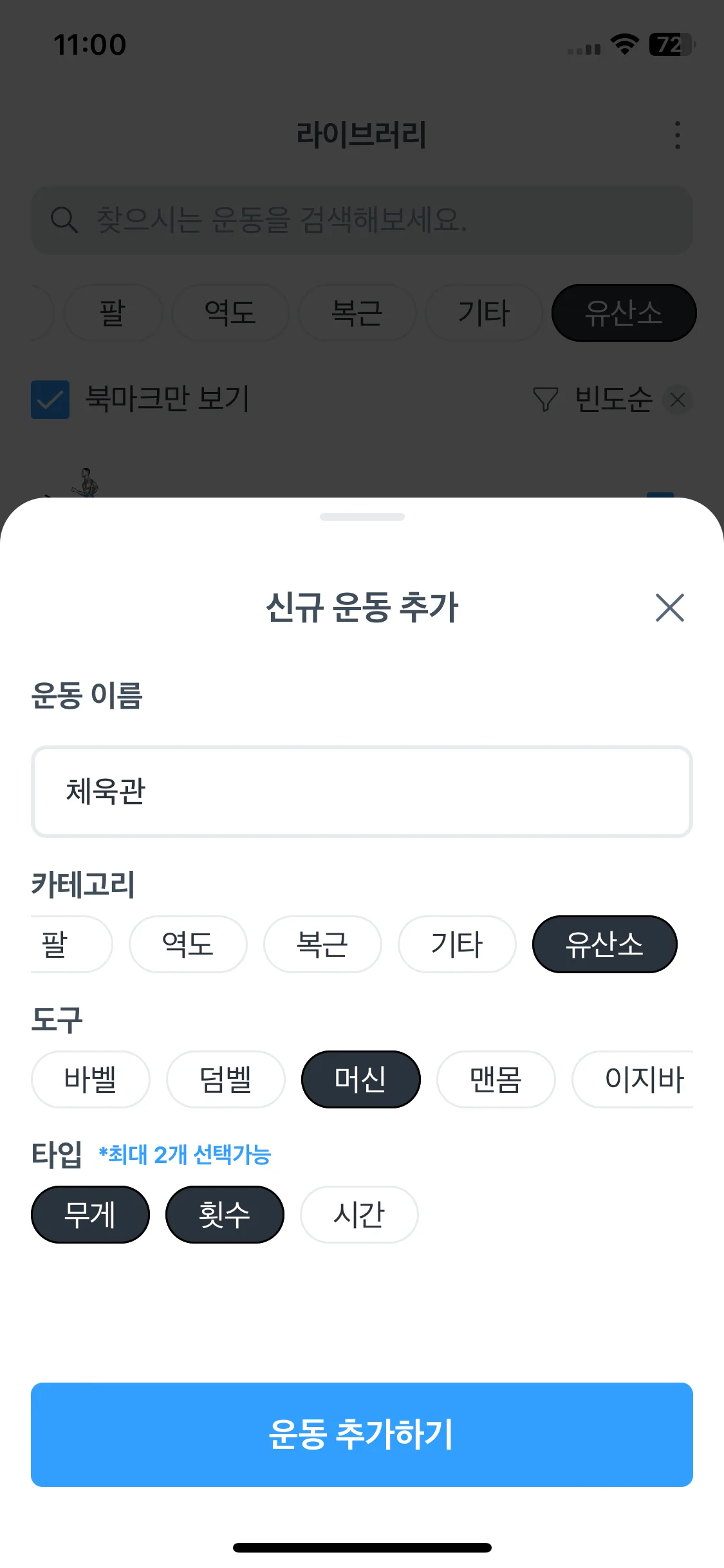Image resolution: width=724 pixels, height=1568 pixels.
Task: Focus the 운동 이름 text field
Action: coord(362,792)
